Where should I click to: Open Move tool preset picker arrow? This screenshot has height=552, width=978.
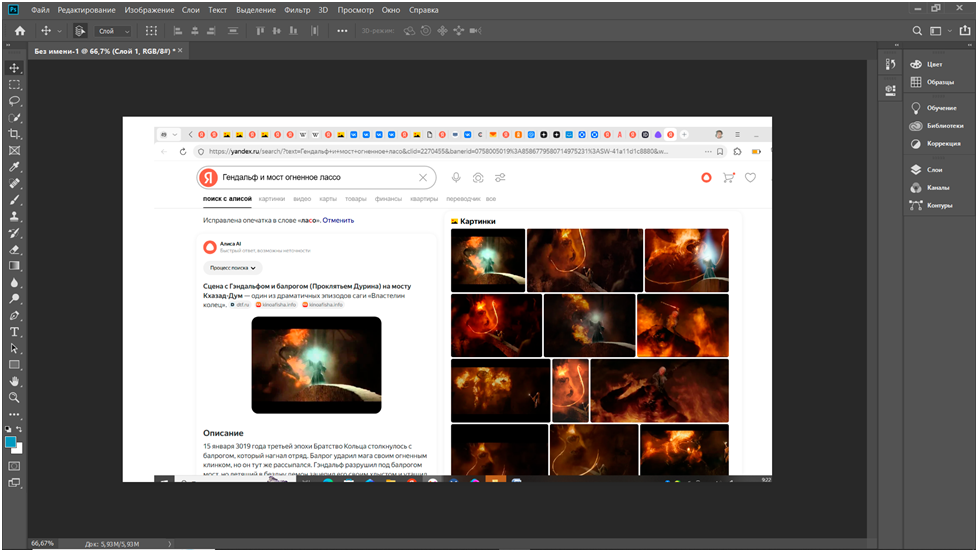point(60,31)
